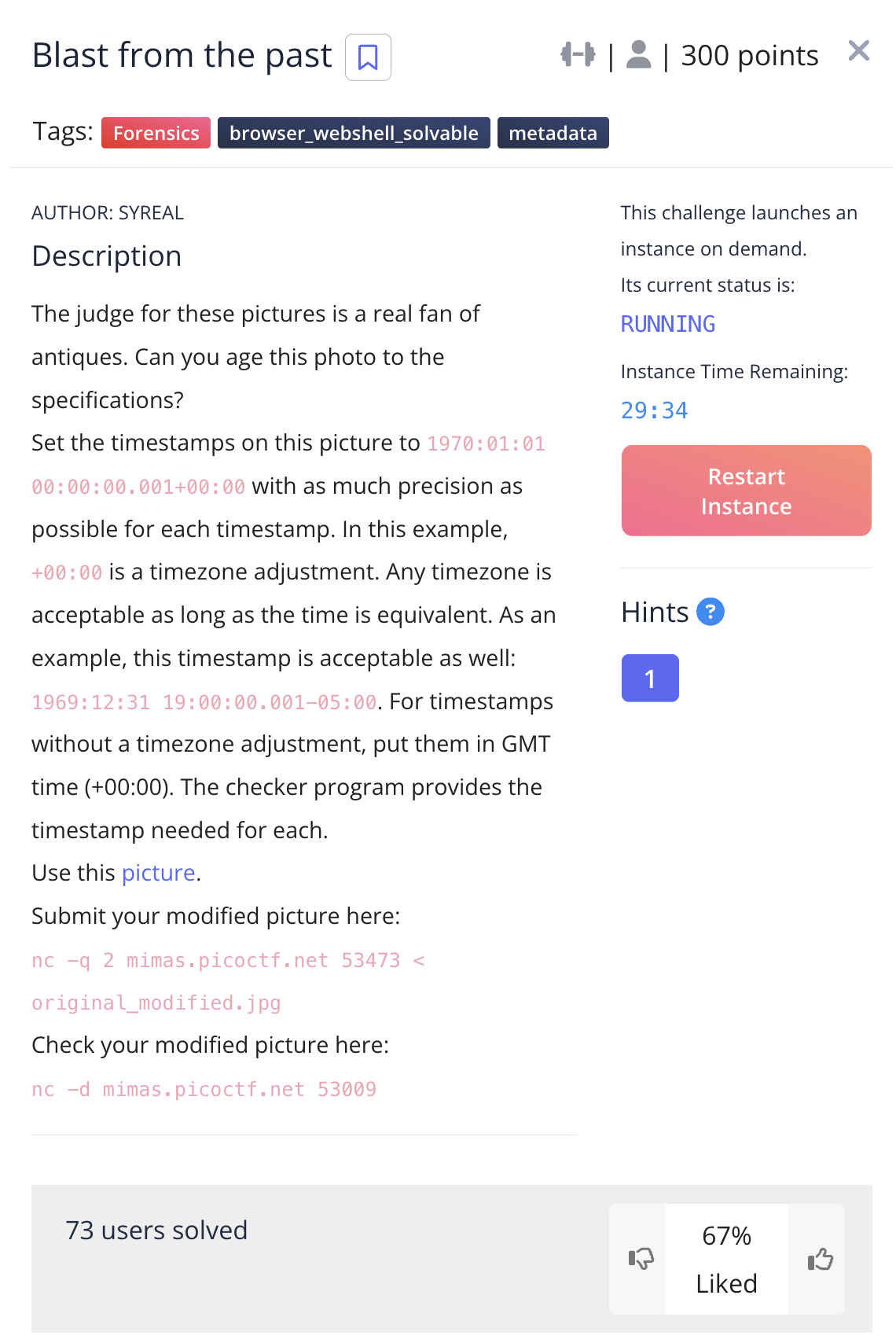896x1343 pixels.
Task: Click the 73 users solved text
Action: [156, 1230]
